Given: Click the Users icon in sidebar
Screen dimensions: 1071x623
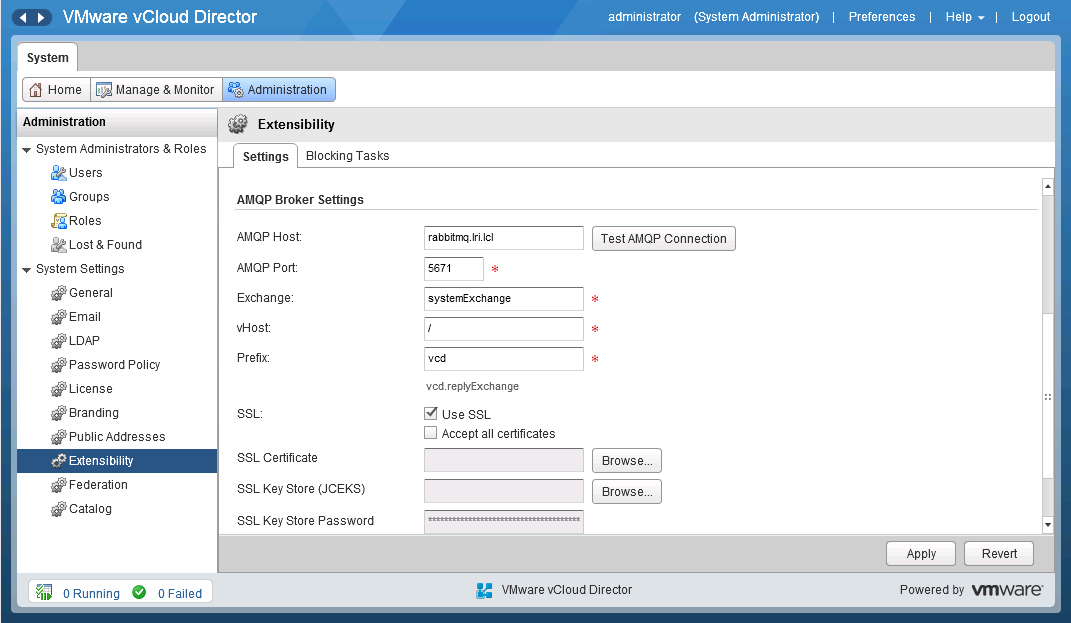Looking at the screenshot, I should click(x=59, y=173).
